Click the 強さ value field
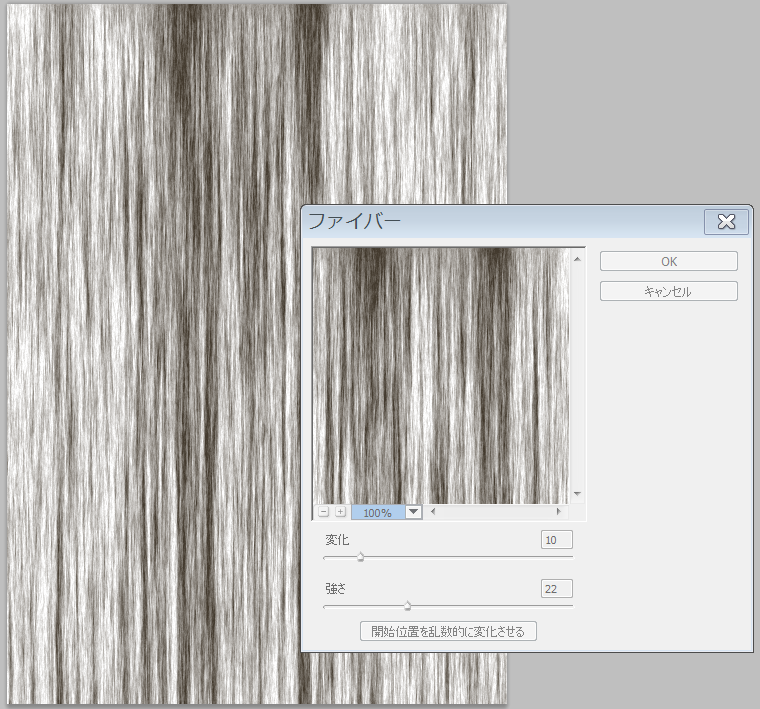This screenshot has width=760, height=709. 556,589
